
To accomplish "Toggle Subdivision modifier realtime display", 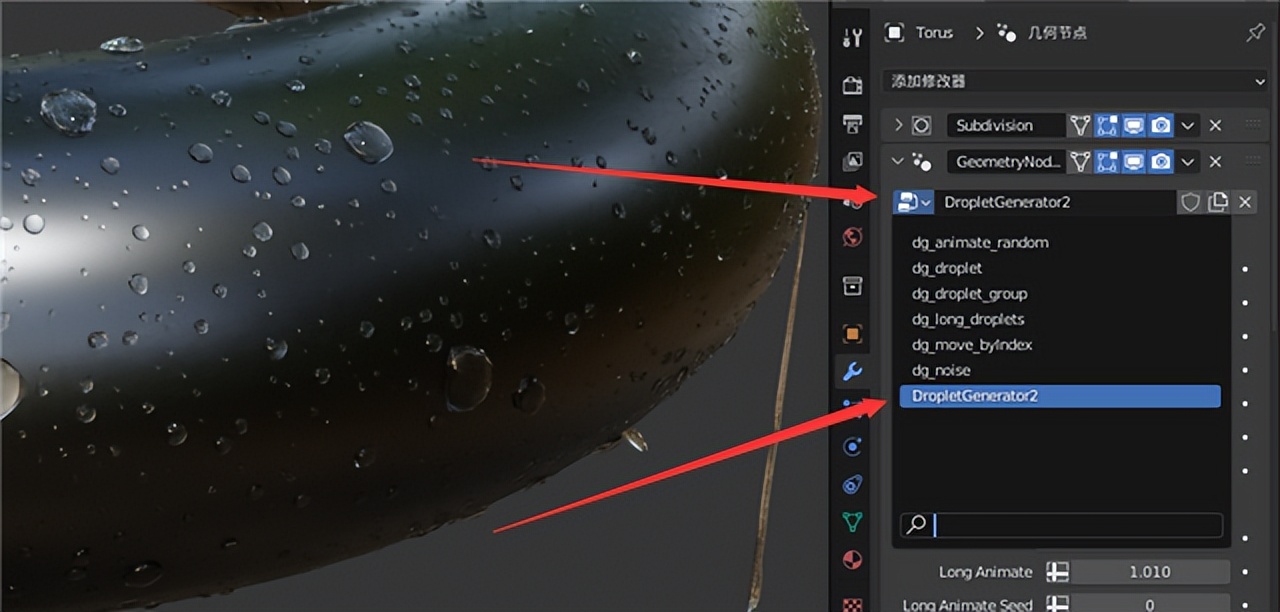I will tap(1133, 125).
